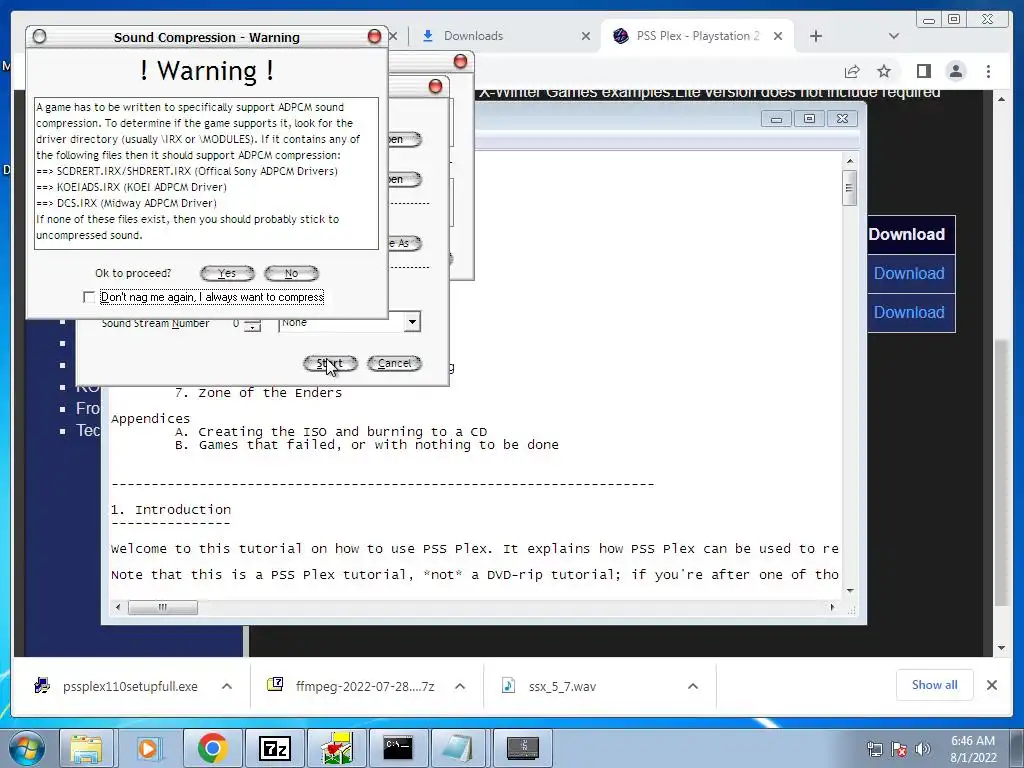The width and height of the screenshot is (1024, 768).
Task: Open a new browser tab
Action: (816, 36)
